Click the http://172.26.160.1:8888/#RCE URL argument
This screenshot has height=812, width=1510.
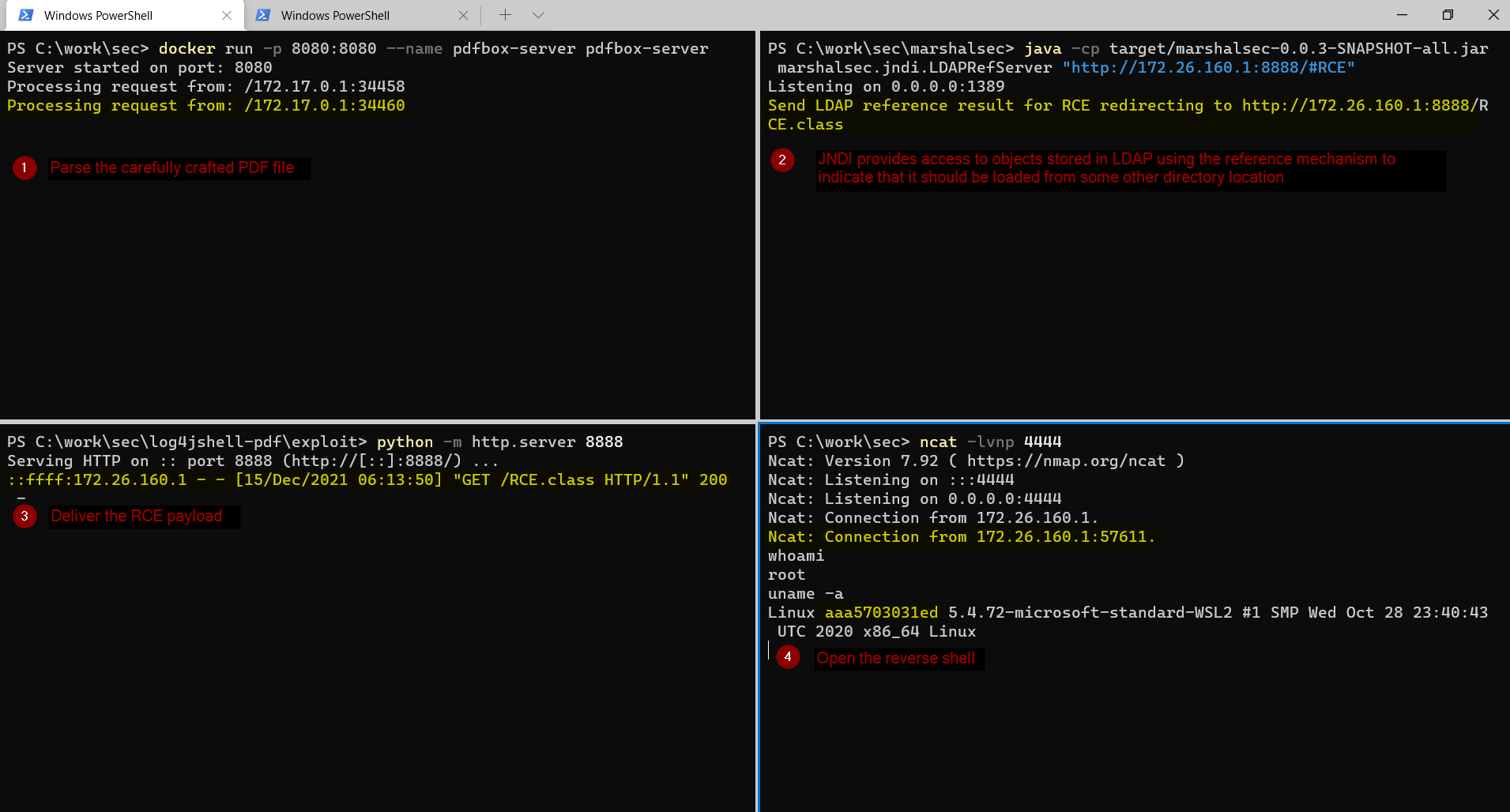tap(1209, 68)
